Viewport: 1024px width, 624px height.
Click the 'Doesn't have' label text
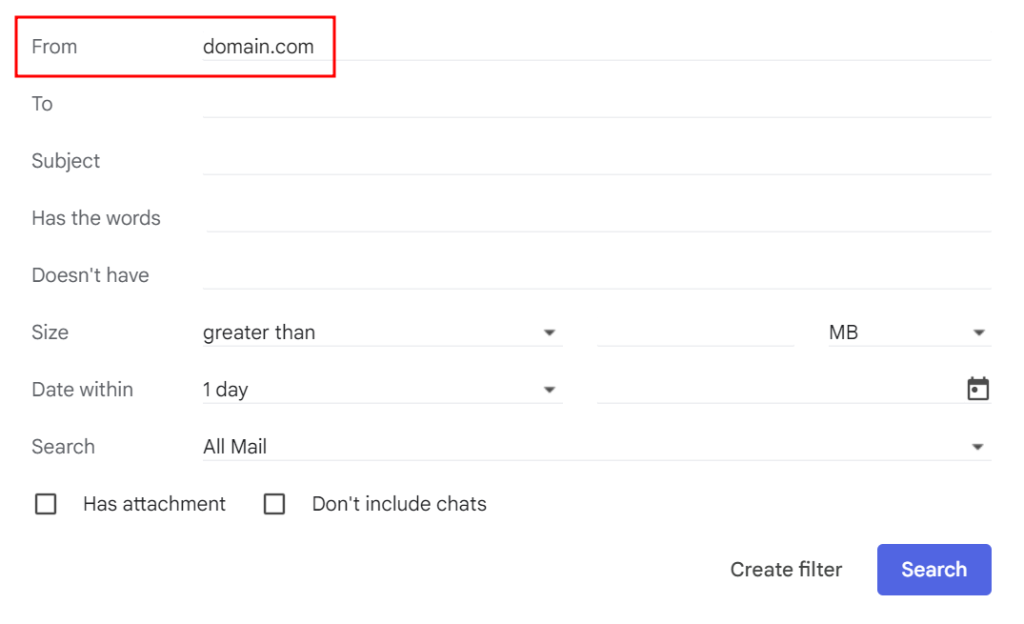click(90, 275)
